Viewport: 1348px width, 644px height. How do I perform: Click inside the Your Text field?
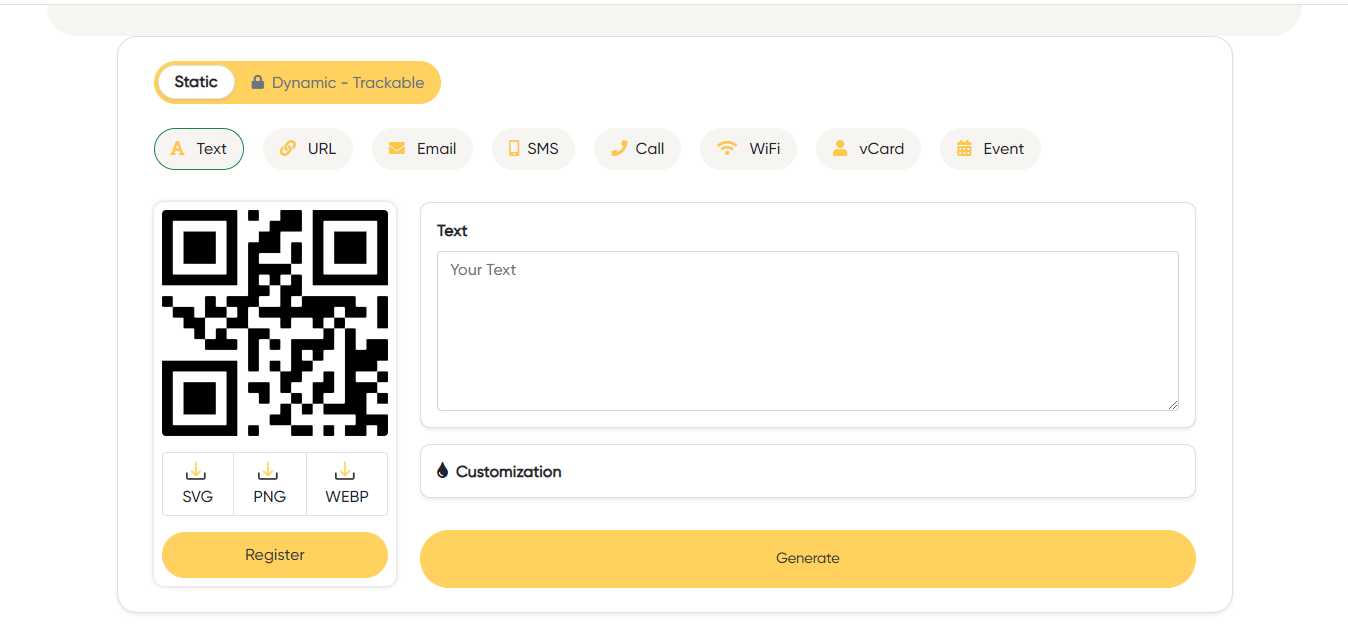(807, 330)
